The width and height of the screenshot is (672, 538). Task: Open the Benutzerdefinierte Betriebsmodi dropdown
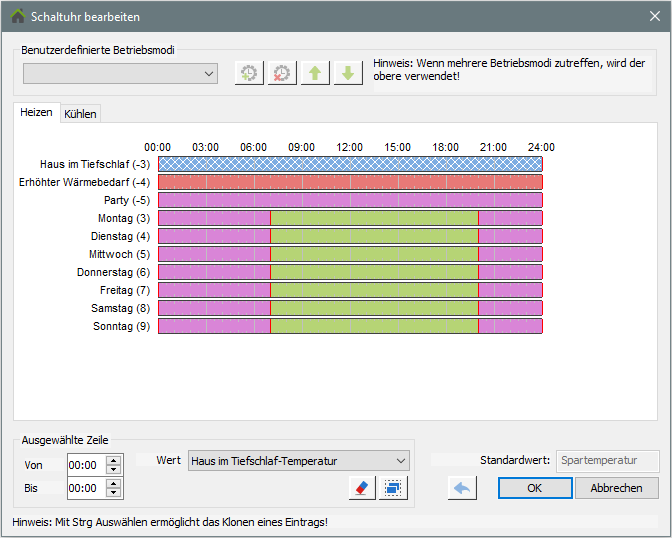pos(120,73)
